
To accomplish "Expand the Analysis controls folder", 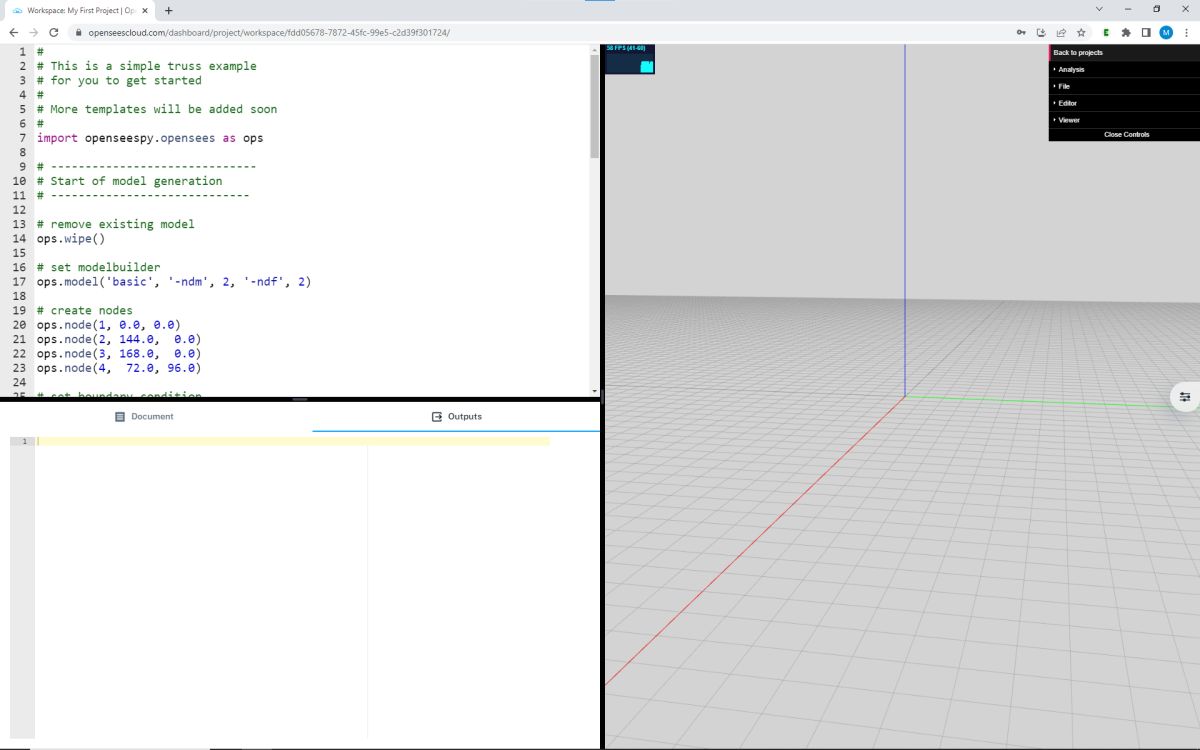I will click(1124, 69).
